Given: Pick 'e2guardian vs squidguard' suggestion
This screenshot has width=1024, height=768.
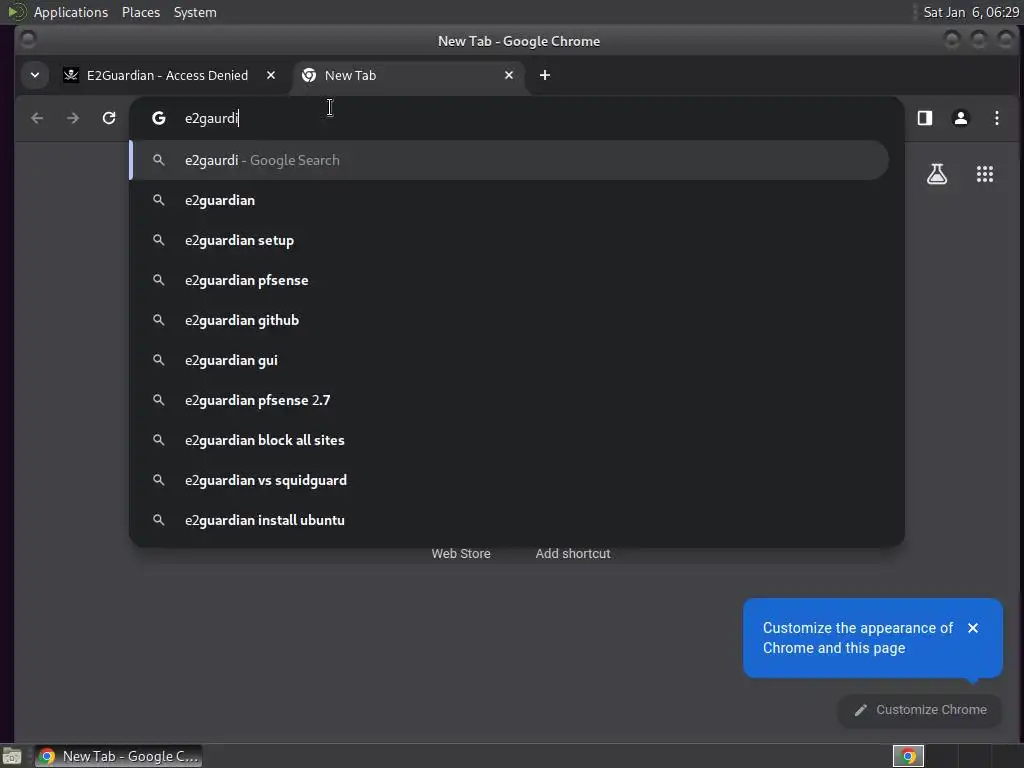Looking at the screenshot, I should click(510, 480).
